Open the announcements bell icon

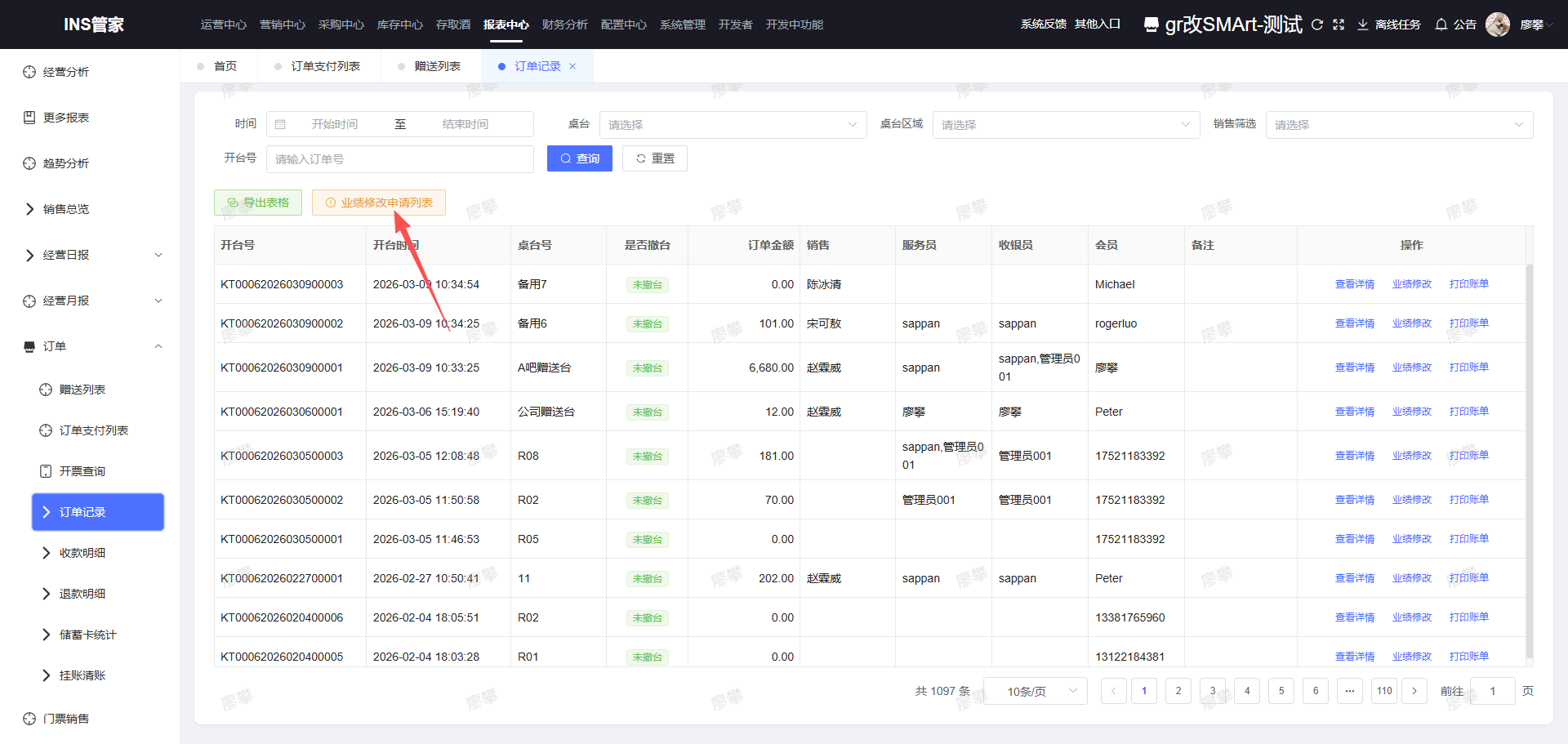[x=1441, y=25]
